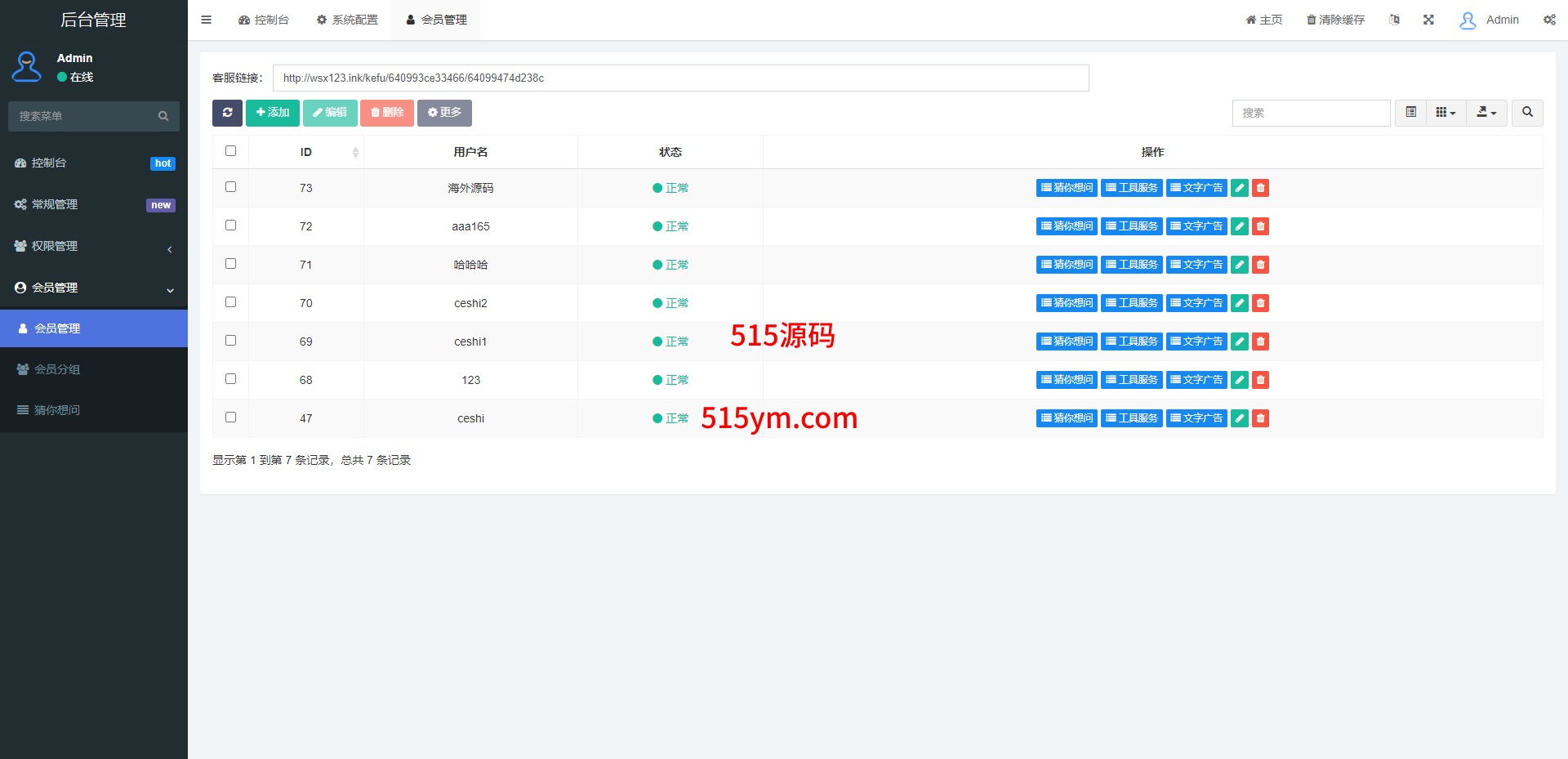Viewport: 1568px width, 759px height.
Task: Check the box for row ID 73
Action: (231, 187)
